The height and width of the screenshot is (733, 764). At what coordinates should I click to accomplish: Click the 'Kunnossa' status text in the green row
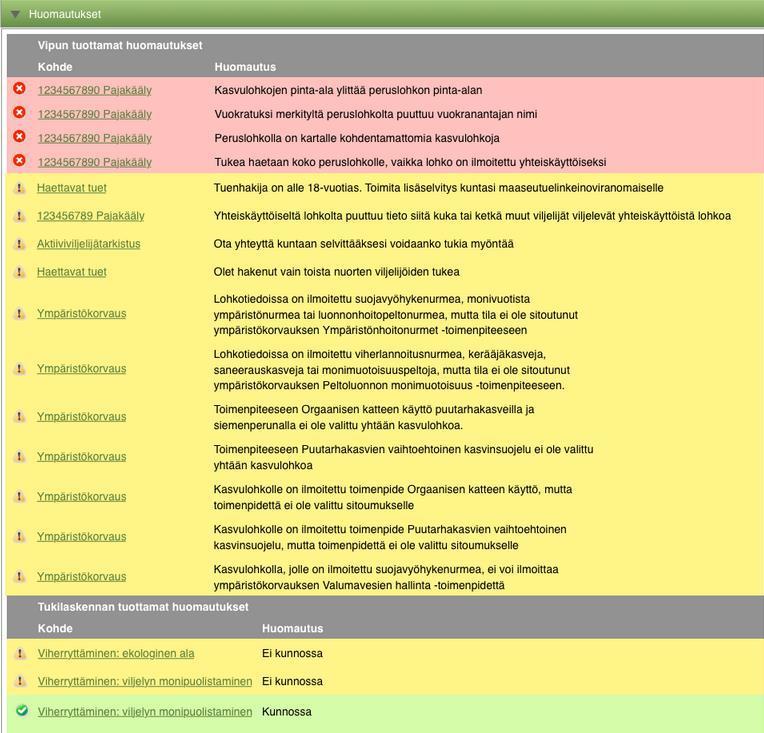[x=286, y=712]
